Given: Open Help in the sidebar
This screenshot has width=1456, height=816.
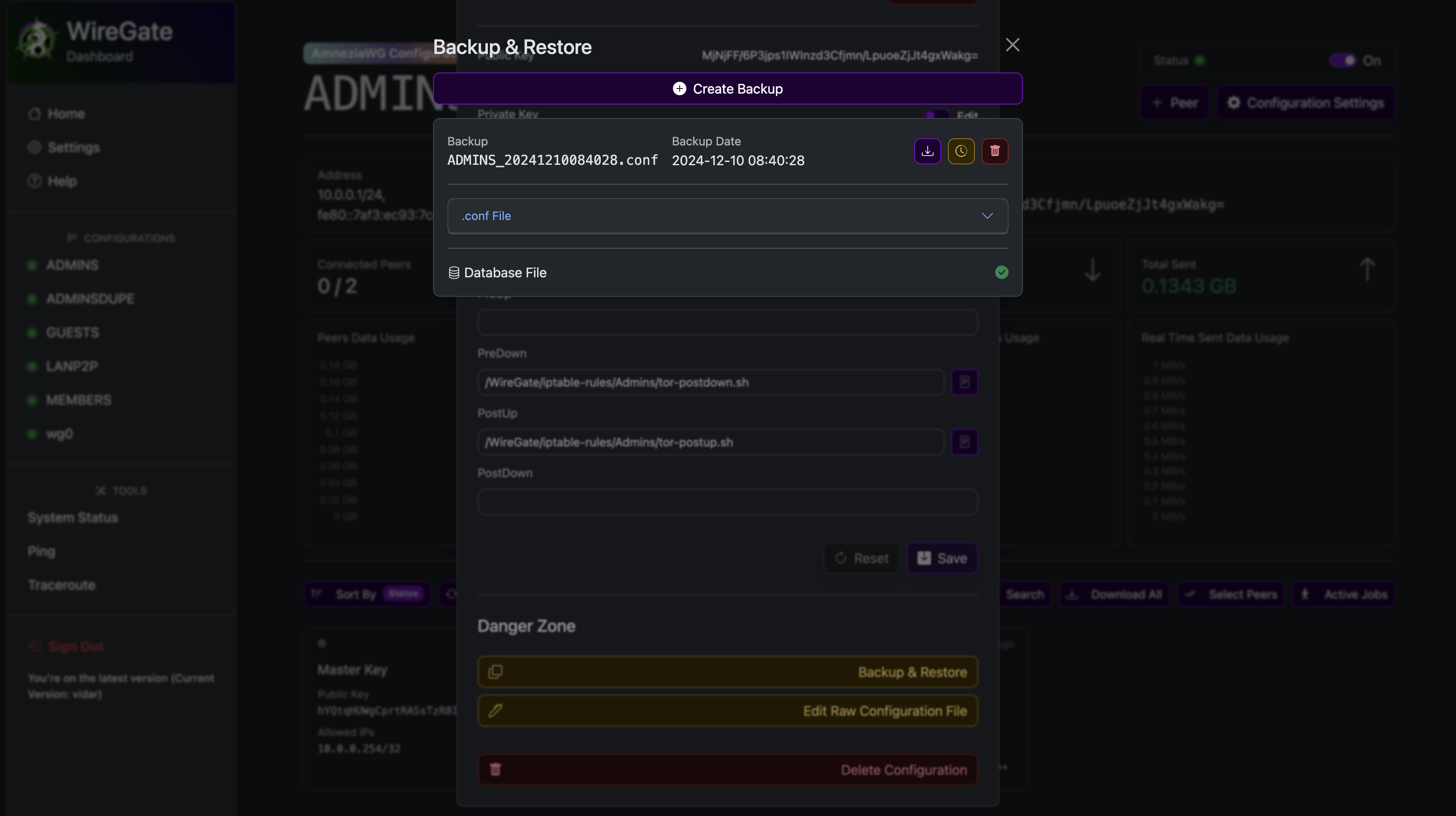Looking at the screenshot, I should pos(62,181).
